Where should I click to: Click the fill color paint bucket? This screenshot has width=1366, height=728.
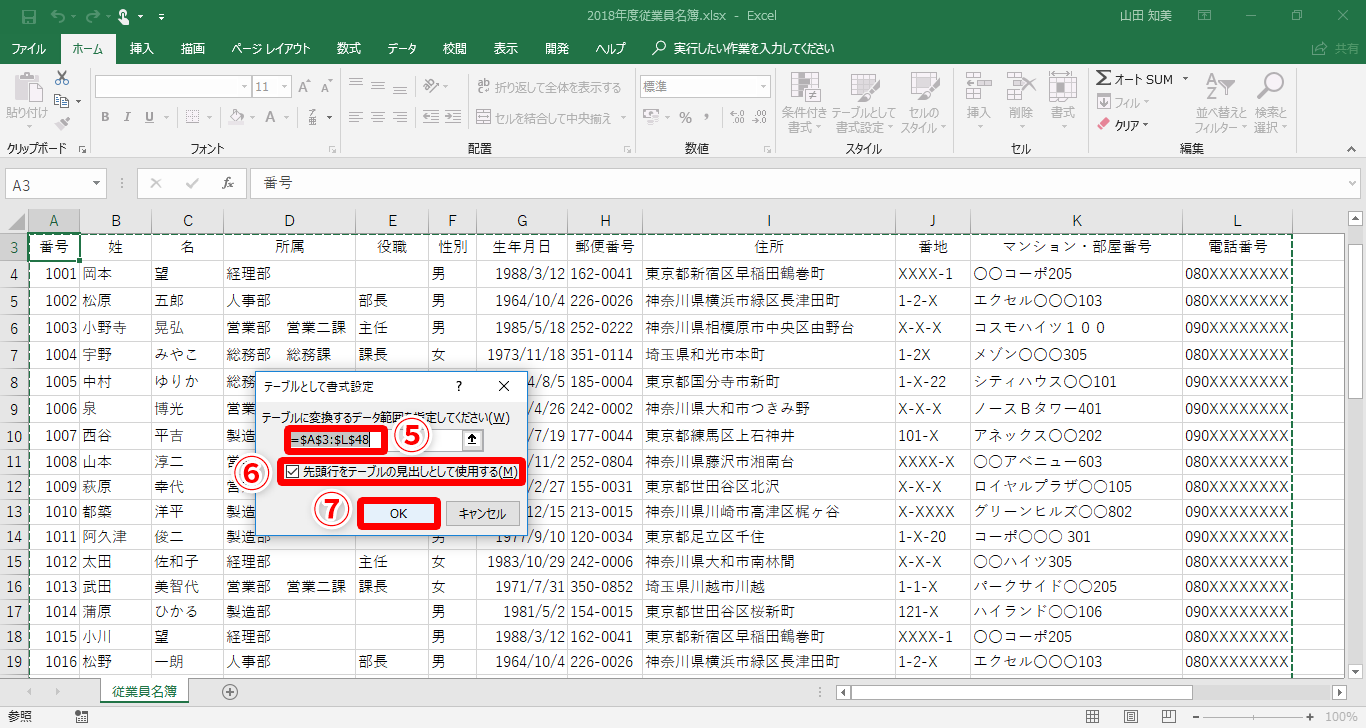pos(237,118)
